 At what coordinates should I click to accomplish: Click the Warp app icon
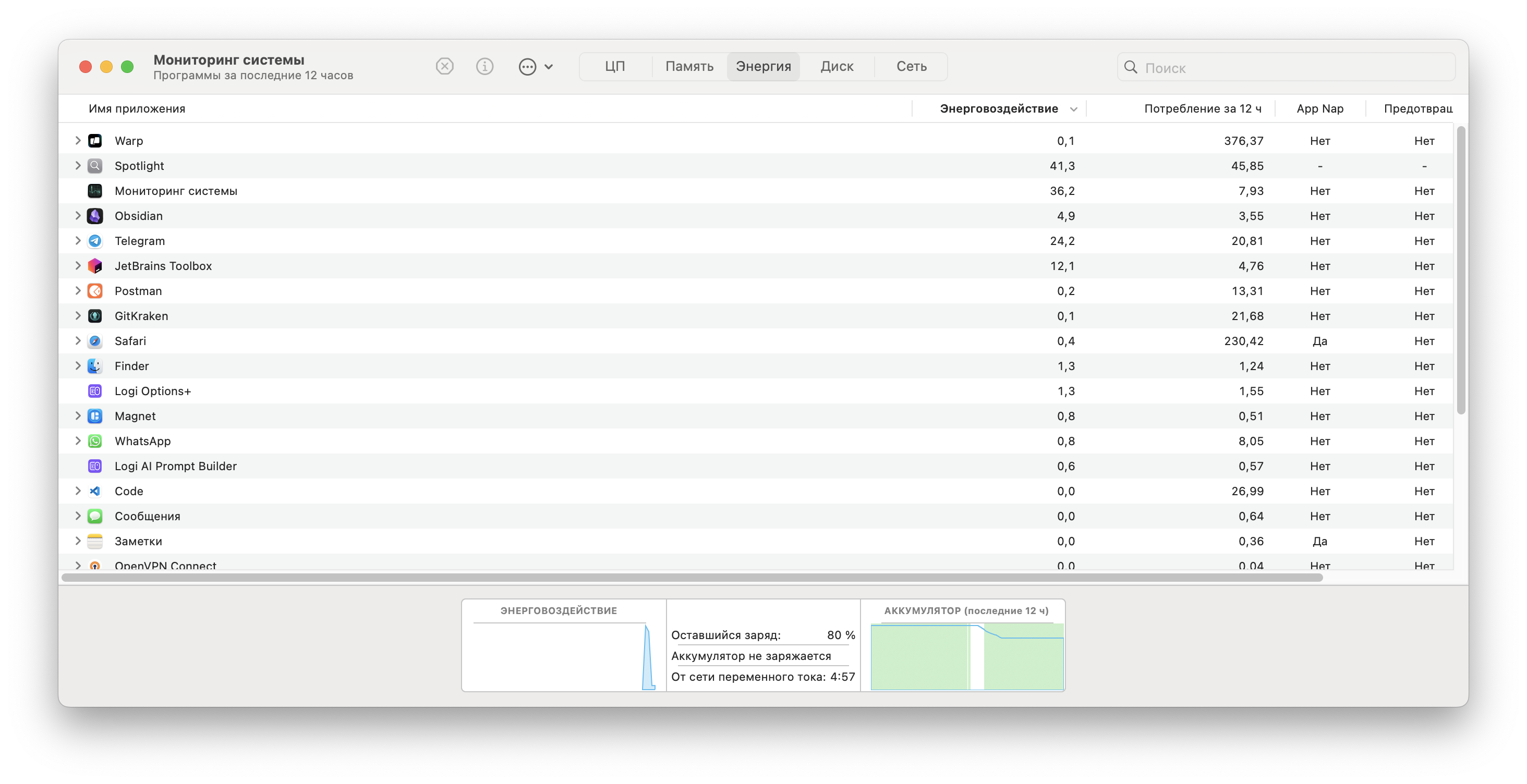95,140
